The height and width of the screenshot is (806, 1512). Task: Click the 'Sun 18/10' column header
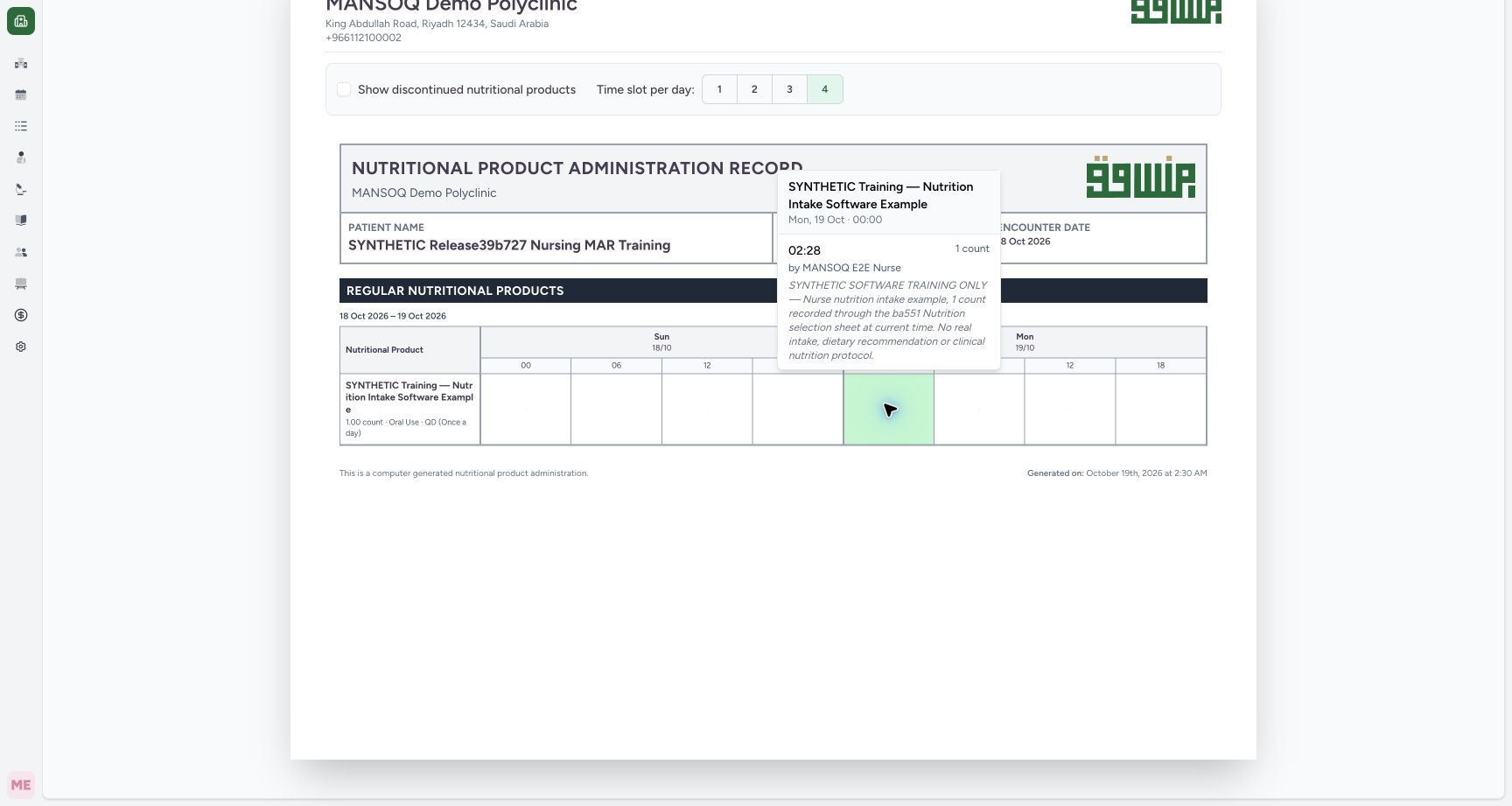pos(661,342)
